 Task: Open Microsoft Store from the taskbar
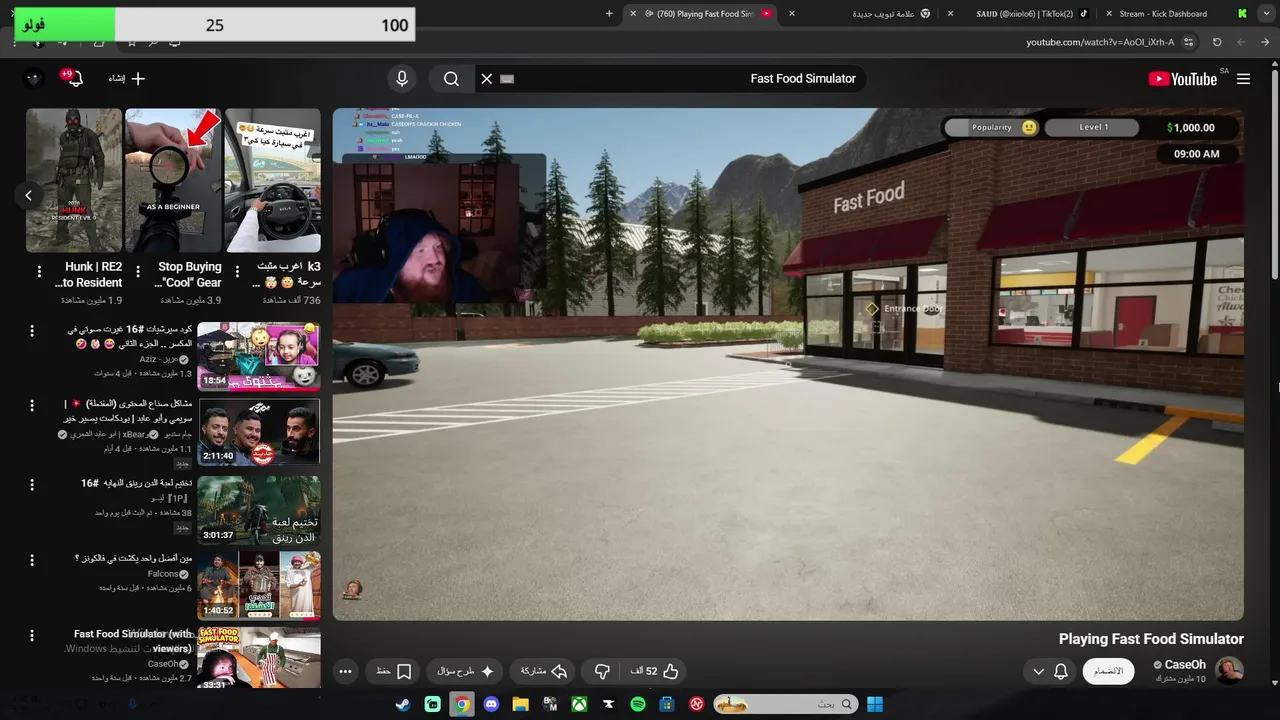667,704
